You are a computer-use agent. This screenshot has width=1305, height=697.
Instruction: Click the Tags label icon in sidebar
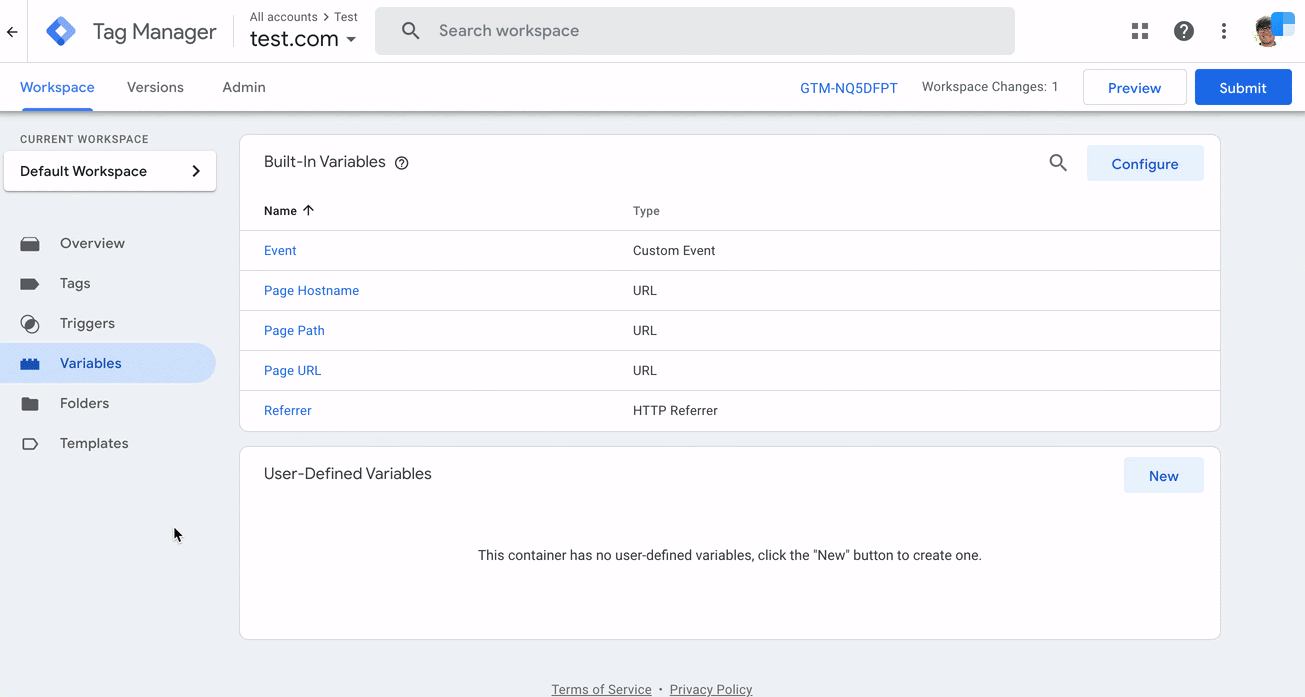(30, 284)
